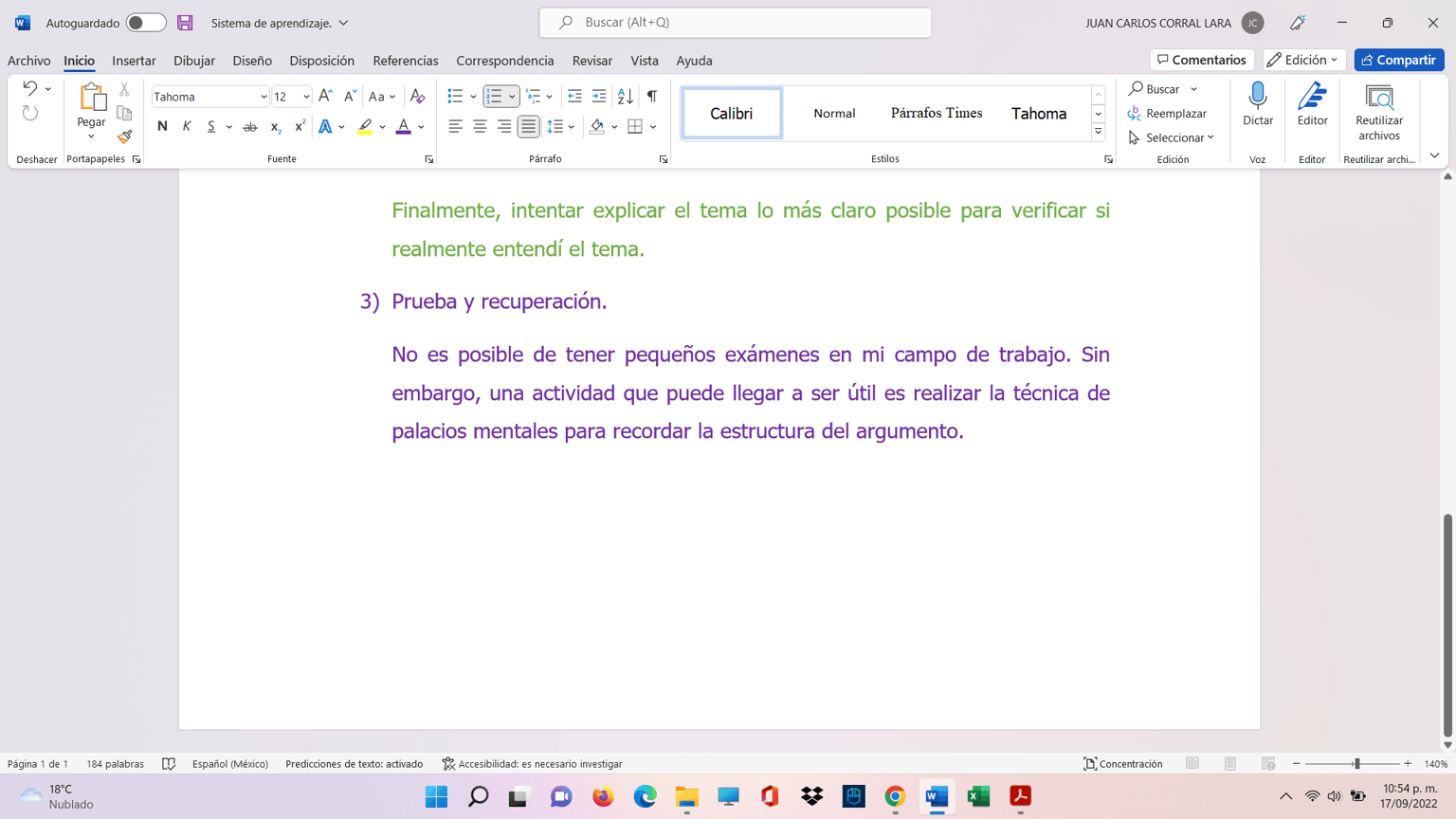Viewport: 1456px width, 819px height.
Task: Click the Copy icon
Action: pos(124,113)
